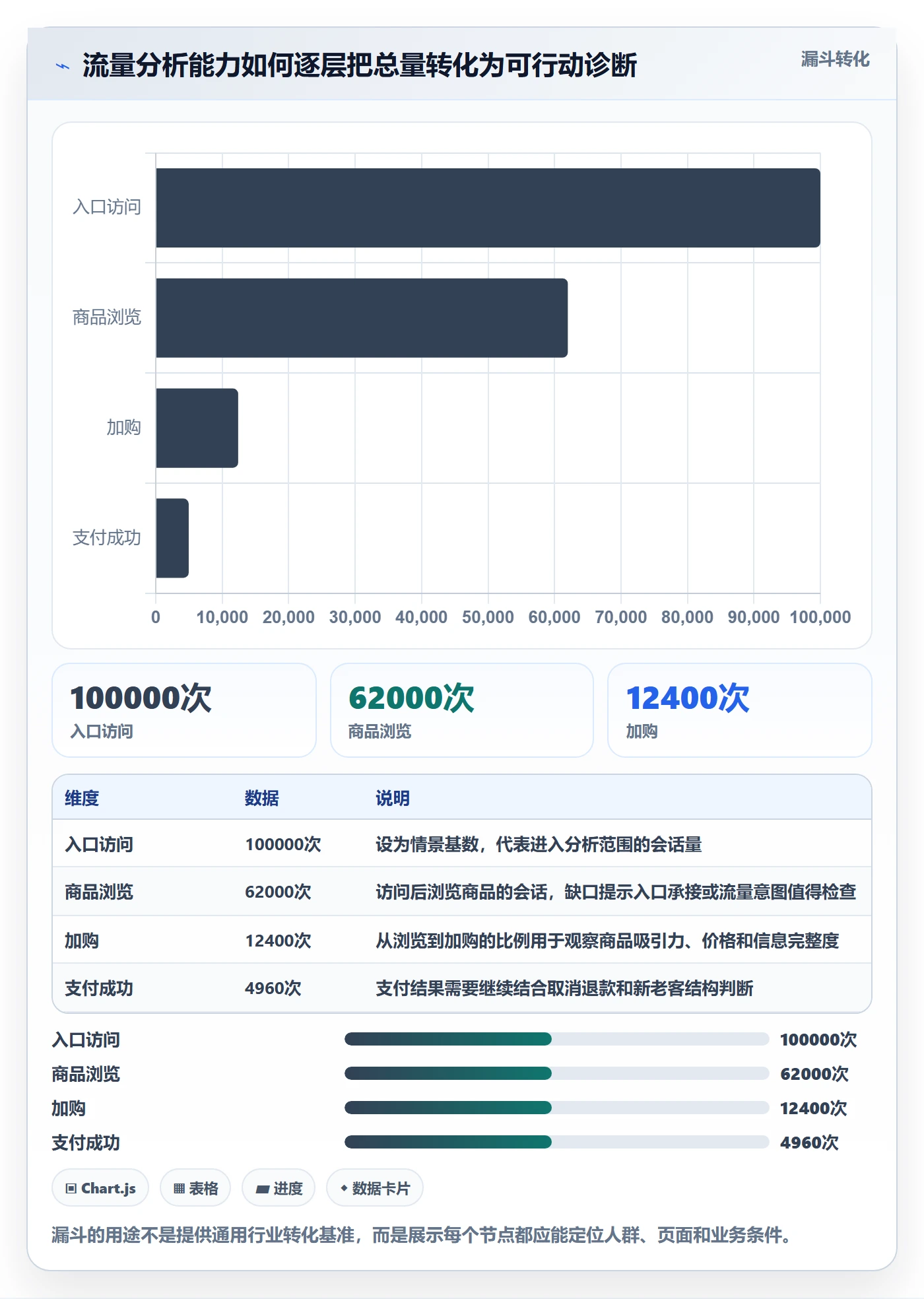
Task: Click the 12400次 value beside progress bar
Action: [813, 1108]
